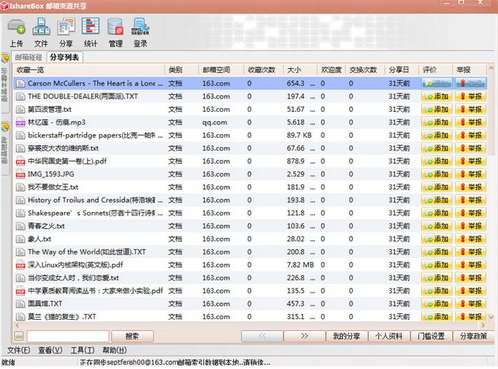Select the Carson McCullers file row
The height and width of the screenshot is (369, 498).
(x=250, y=83)
